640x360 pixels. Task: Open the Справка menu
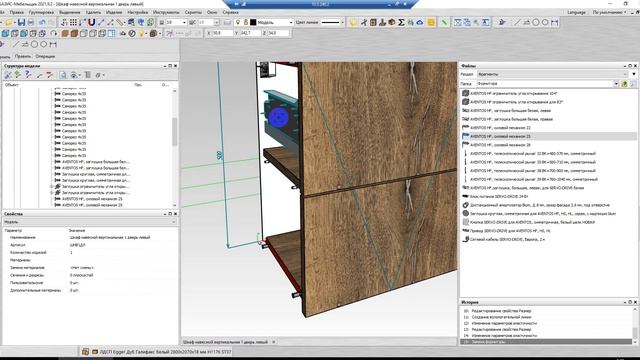(x=231, y=12)
